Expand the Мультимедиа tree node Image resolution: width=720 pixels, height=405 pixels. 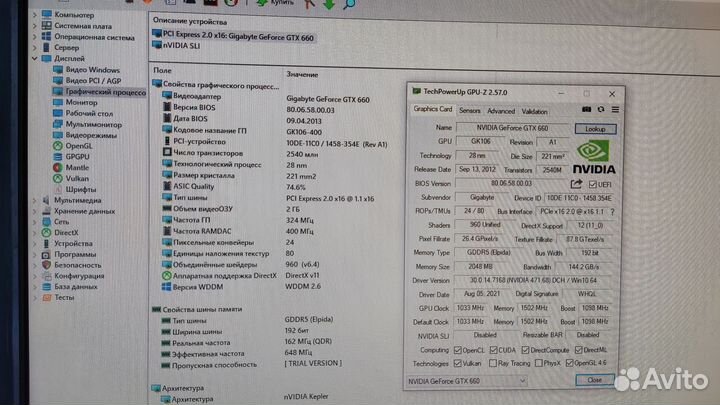35,200
